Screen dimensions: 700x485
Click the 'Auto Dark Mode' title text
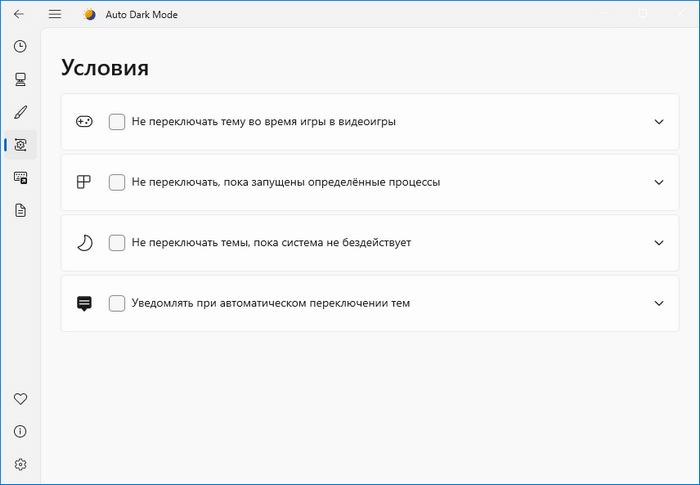coord(142,15)
